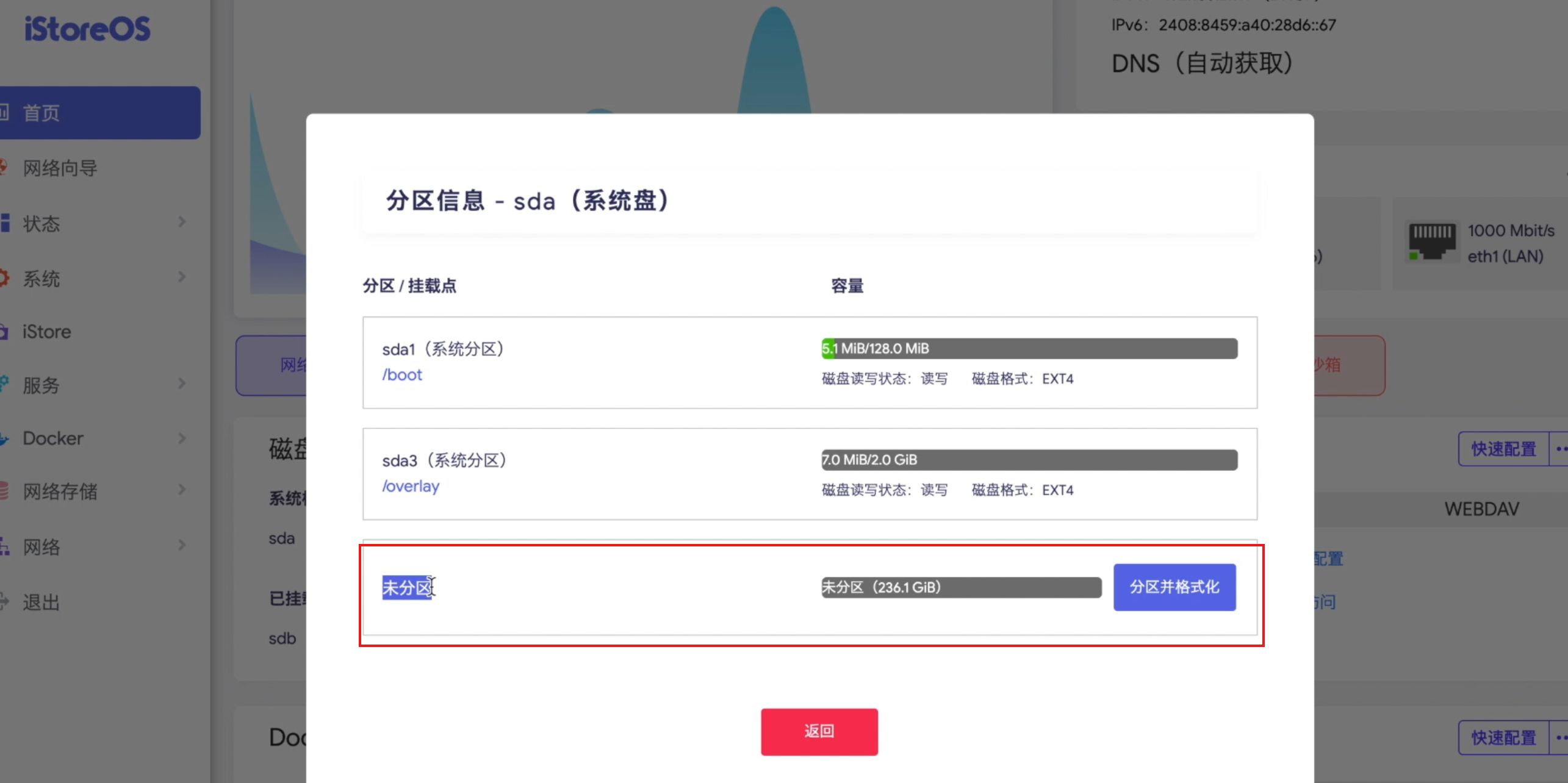This screenshot has height=783, width=1568.
Task: Click the sda3（系统分区）label
Action: [x=445, y=460]
